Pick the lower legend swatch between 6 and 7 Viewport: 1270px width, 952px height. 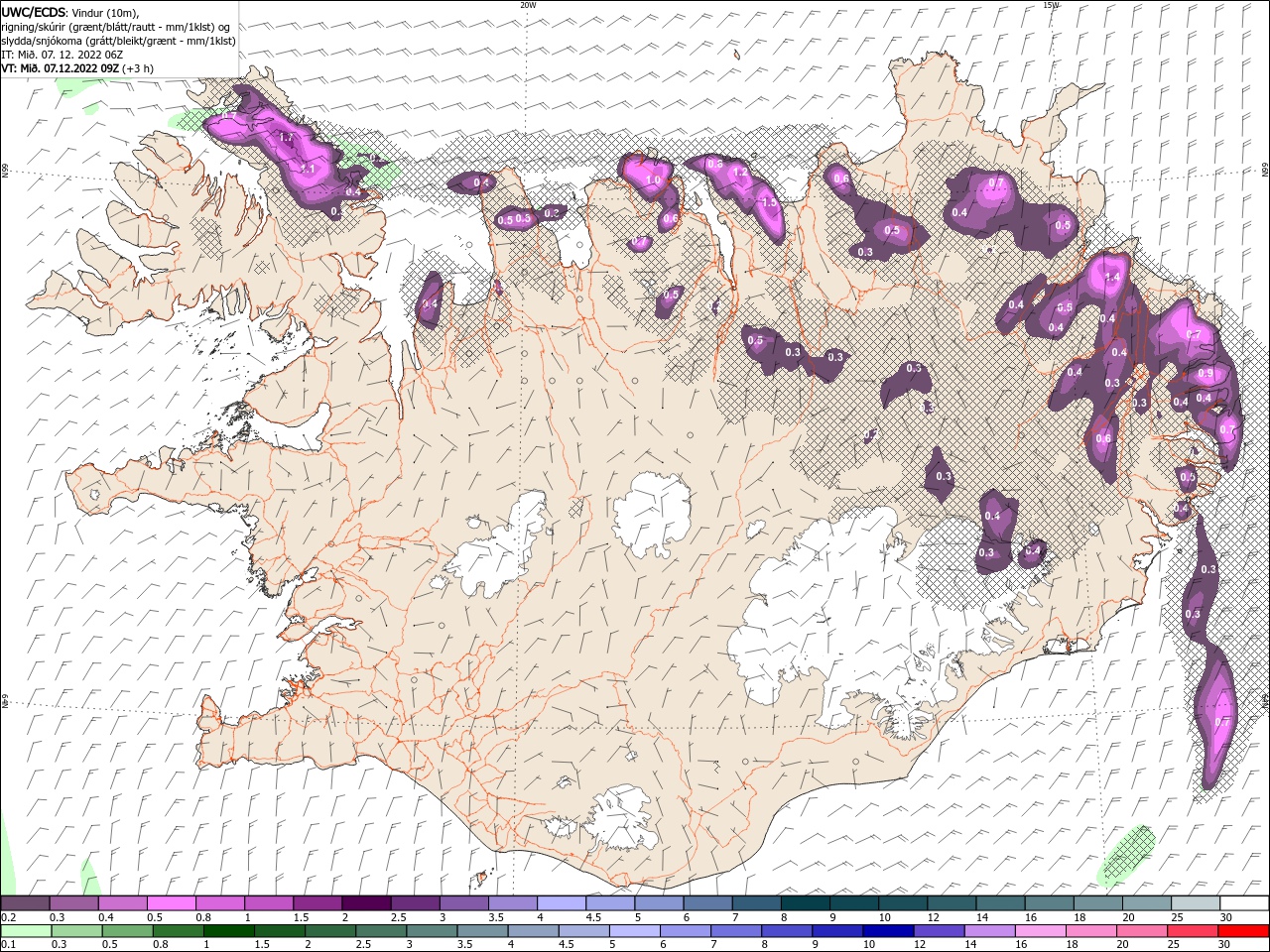(x=686, y=931)
